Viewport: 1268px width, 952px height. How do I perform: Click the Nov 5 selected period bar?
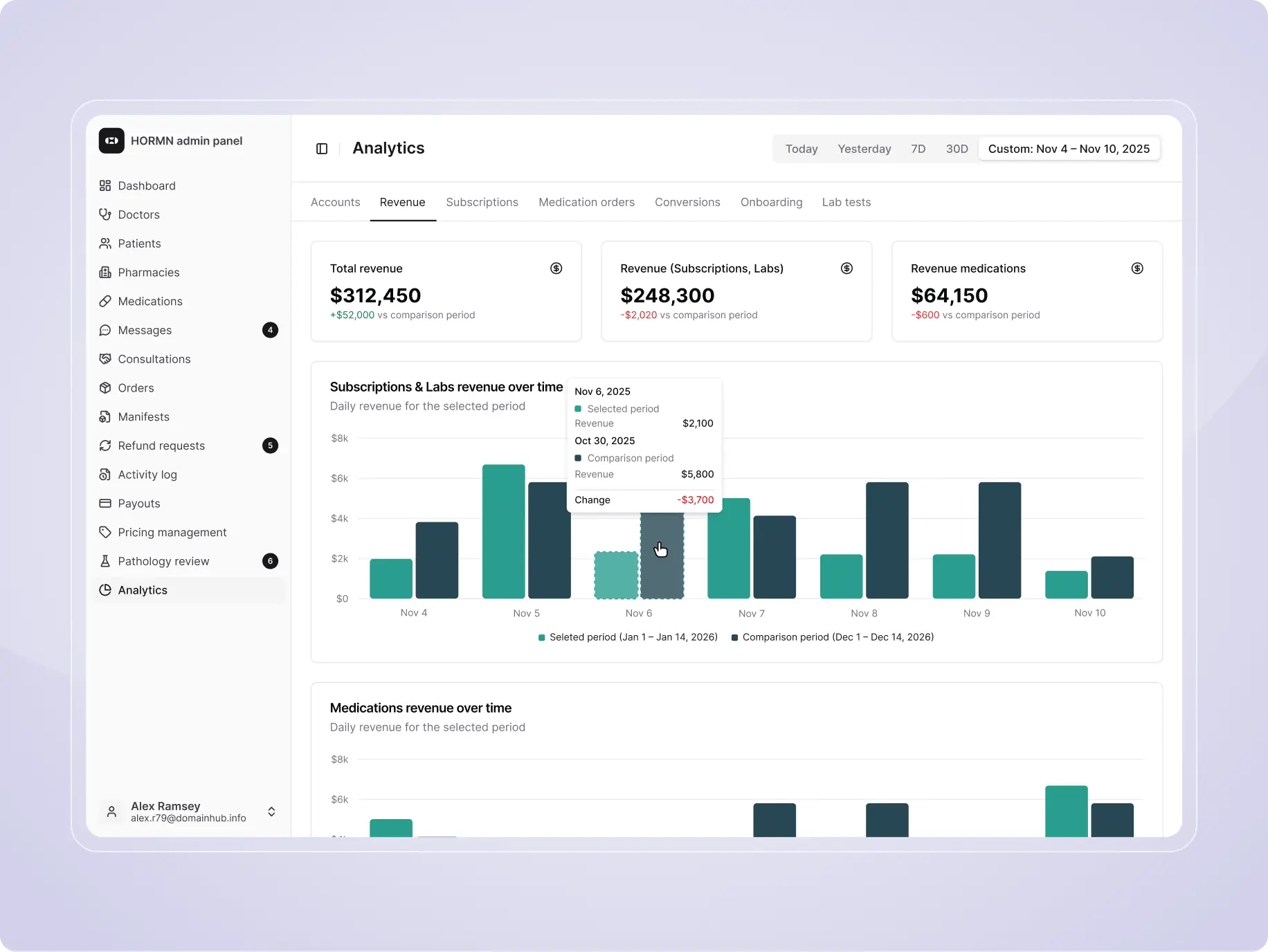point(503,531)
